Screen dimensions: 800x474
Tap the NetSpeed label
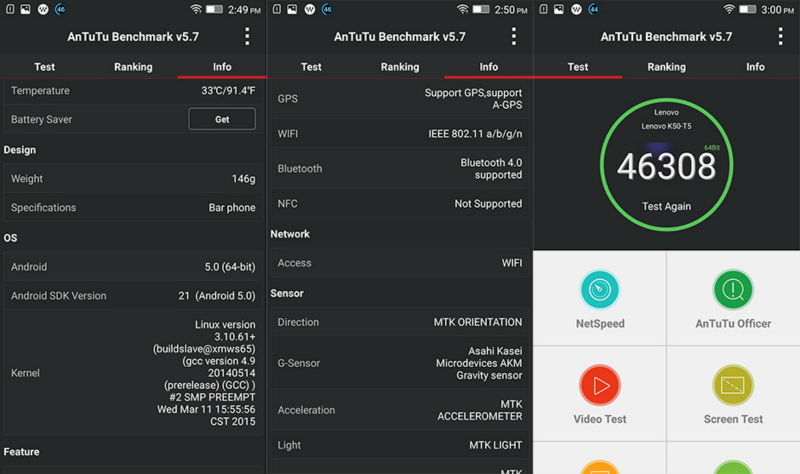pos(600,323)
